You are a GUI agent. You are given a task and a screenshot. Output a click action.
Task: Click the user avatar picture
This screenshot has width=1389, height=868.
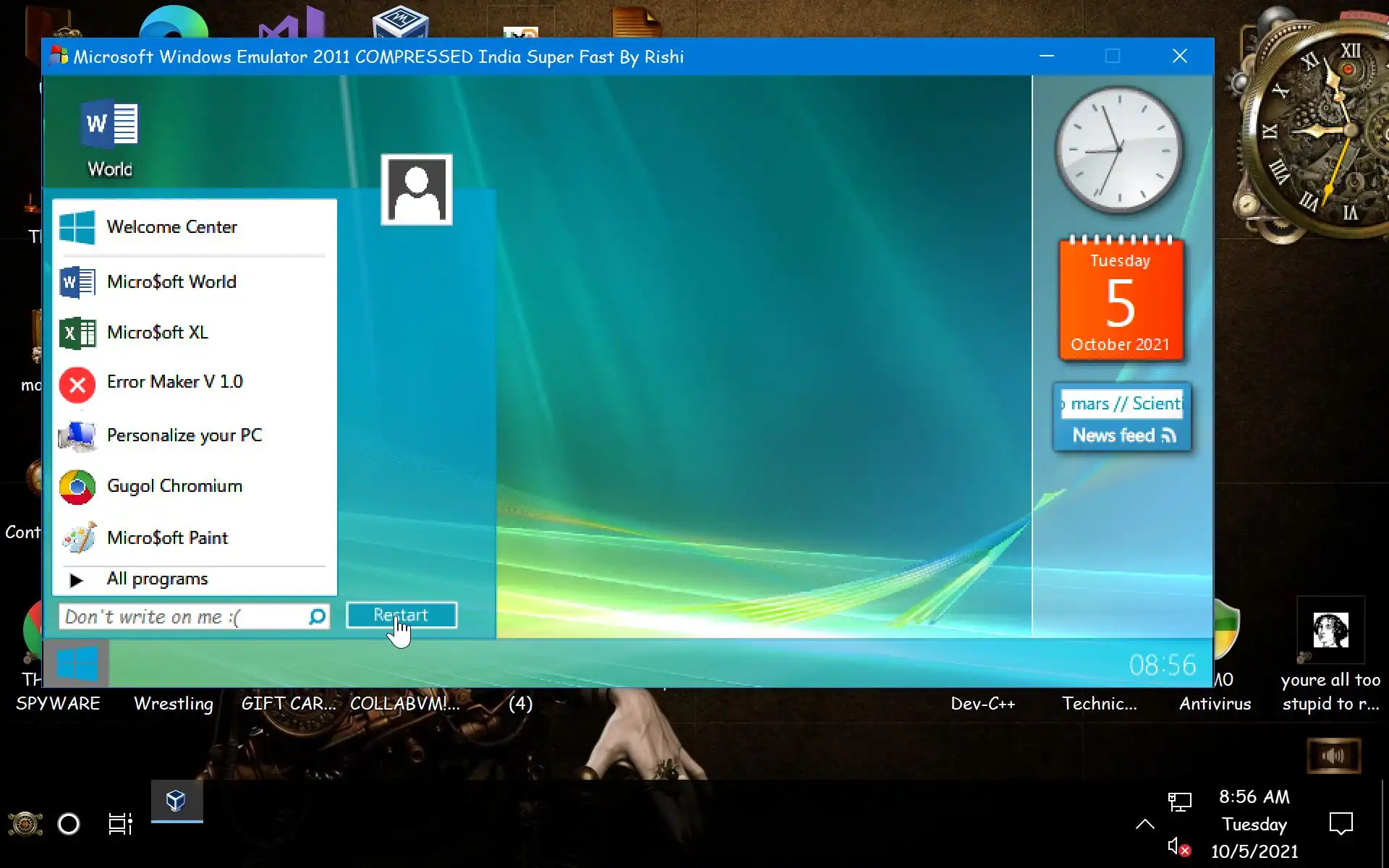[417, 190]
